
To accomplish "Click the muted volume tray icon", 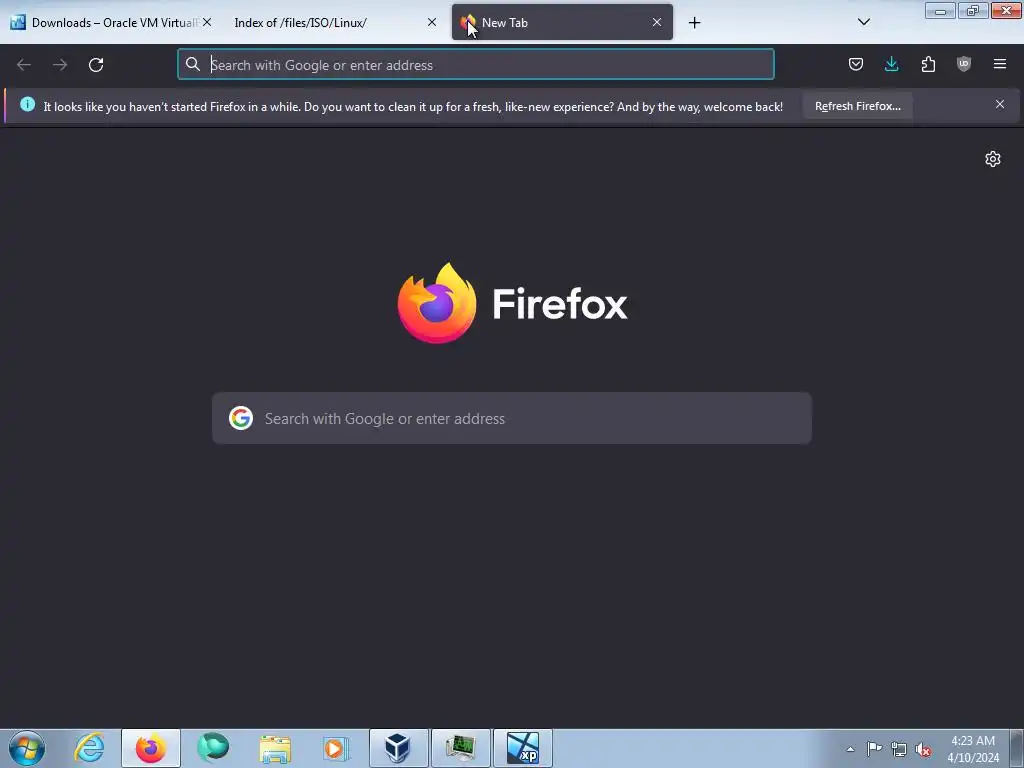I will click(x=923, y=749).
